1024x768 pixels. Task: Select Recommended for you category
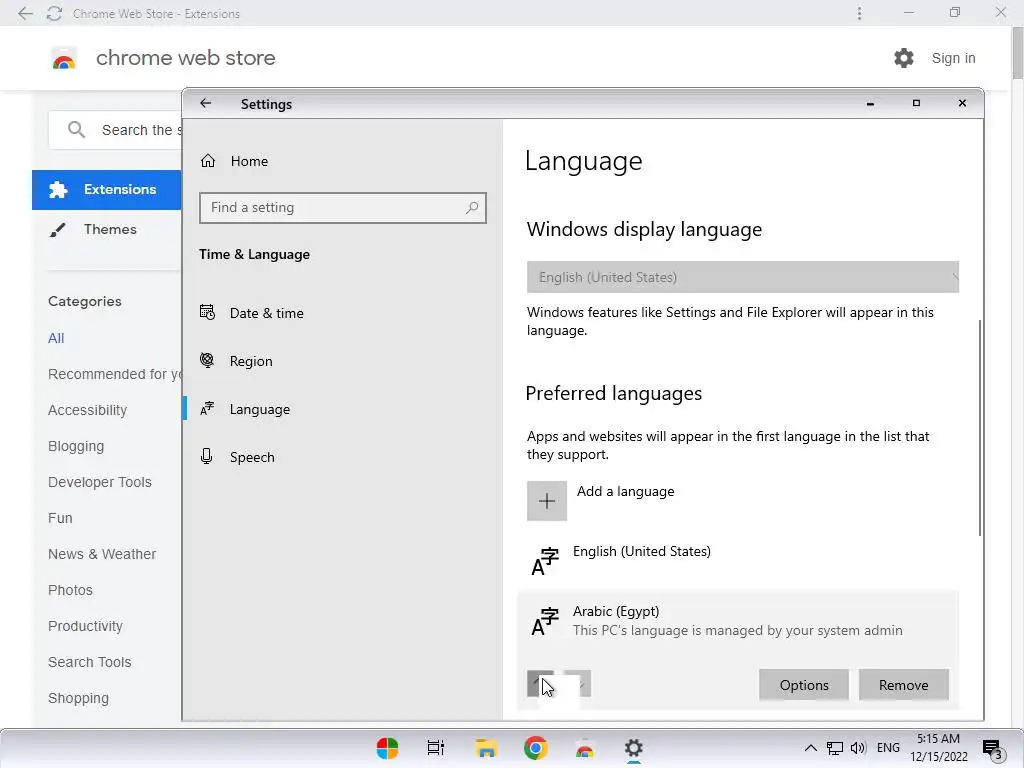click(114, 374)
